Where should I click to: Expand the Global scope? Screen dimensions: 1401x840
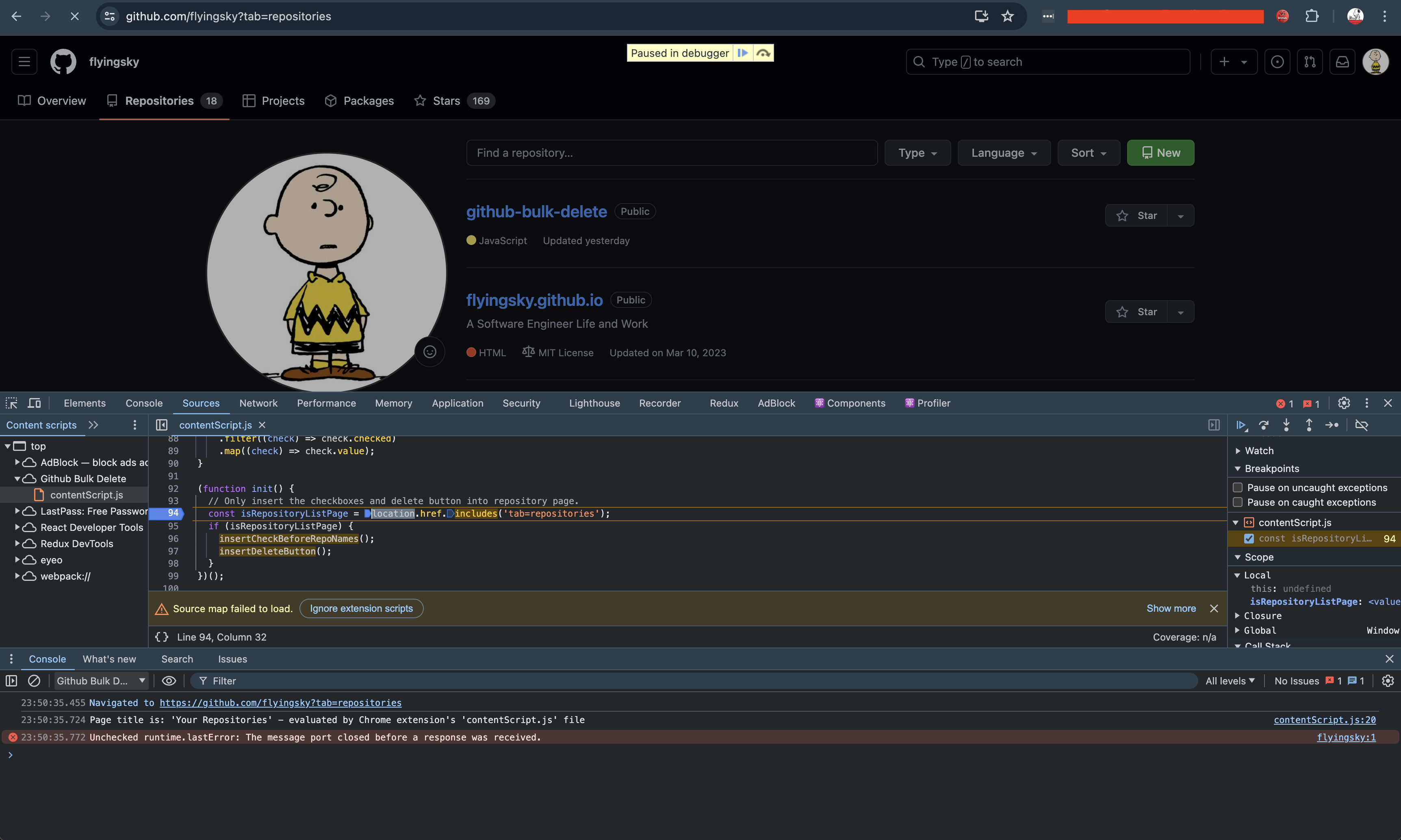click(x=1237, y=630)
